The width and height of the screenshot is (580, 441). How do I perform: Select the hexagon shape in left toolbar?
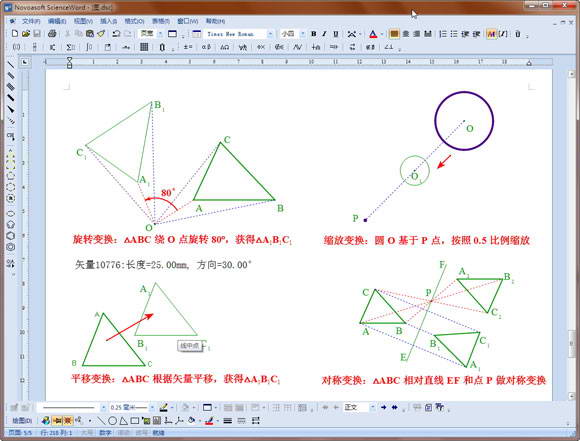pyautogui.click(x=11, y=236)
